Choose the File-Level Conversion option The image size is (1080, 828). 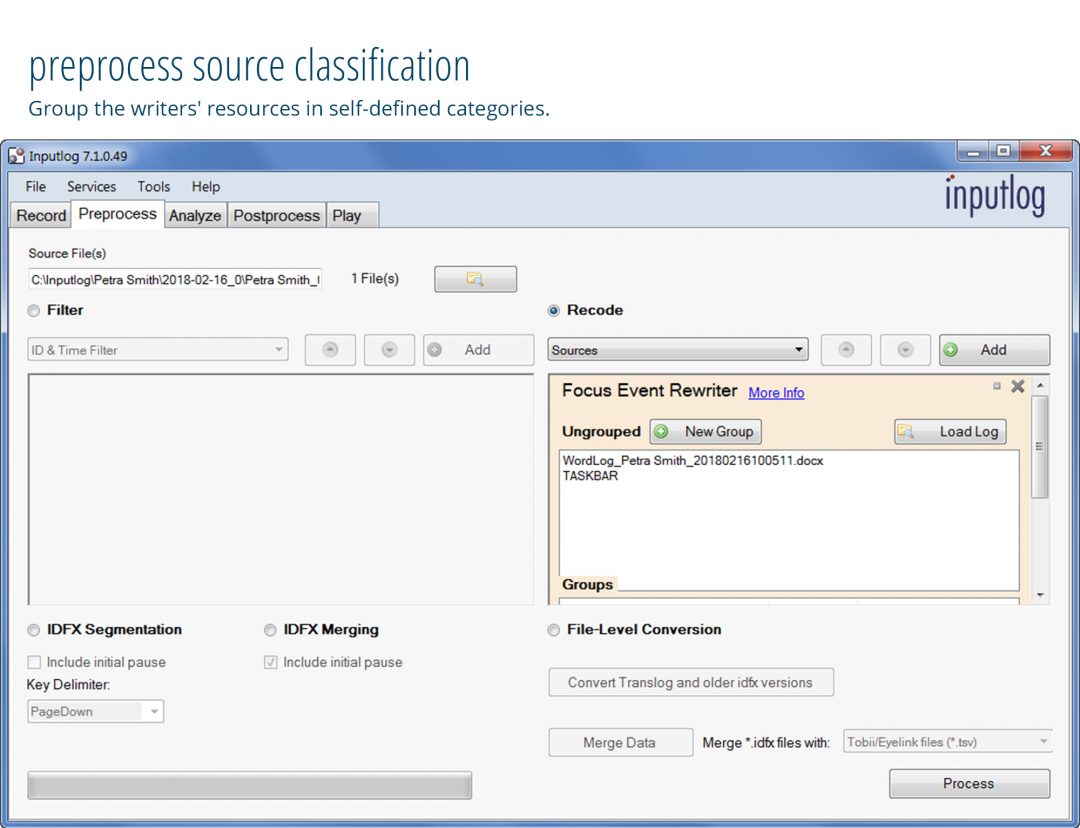(x=555, y=630)
